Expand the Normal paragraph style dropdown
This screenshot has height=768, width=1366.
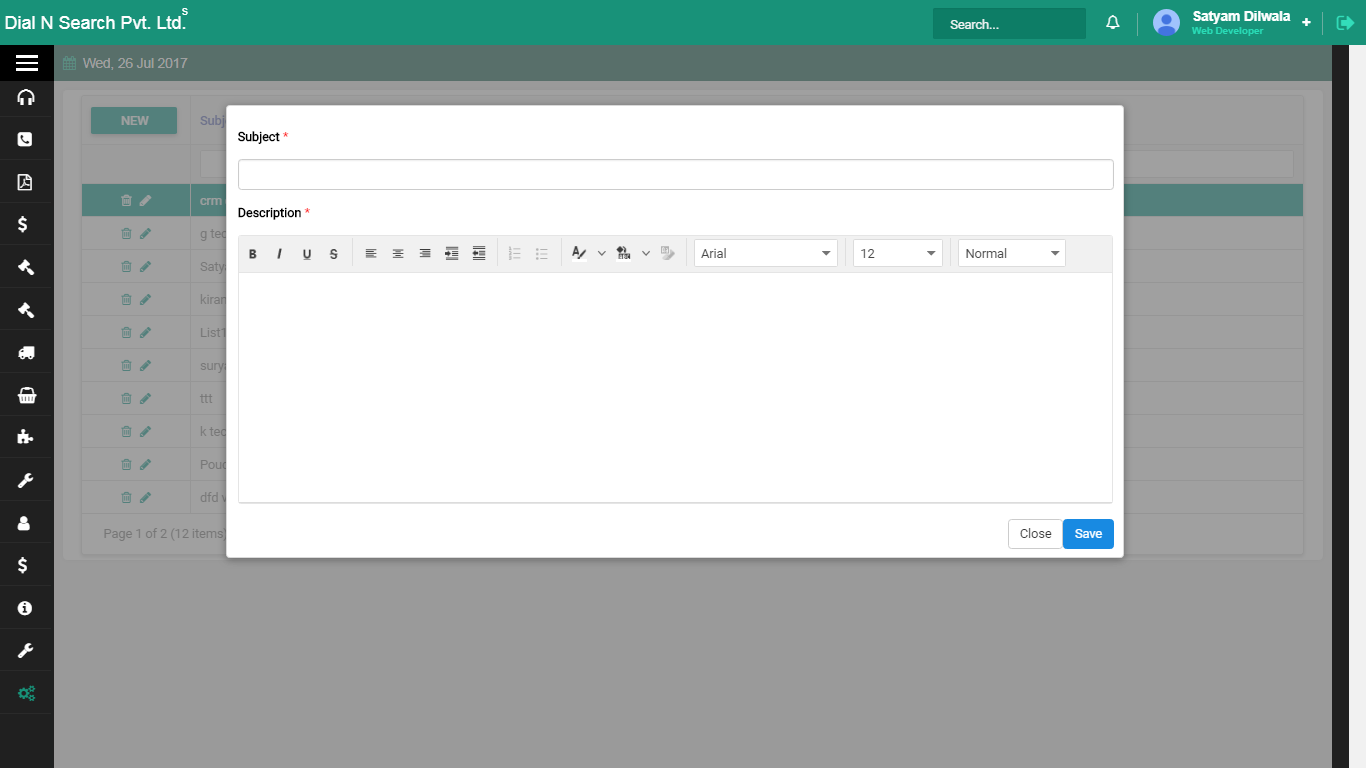tap(1011, 254)
